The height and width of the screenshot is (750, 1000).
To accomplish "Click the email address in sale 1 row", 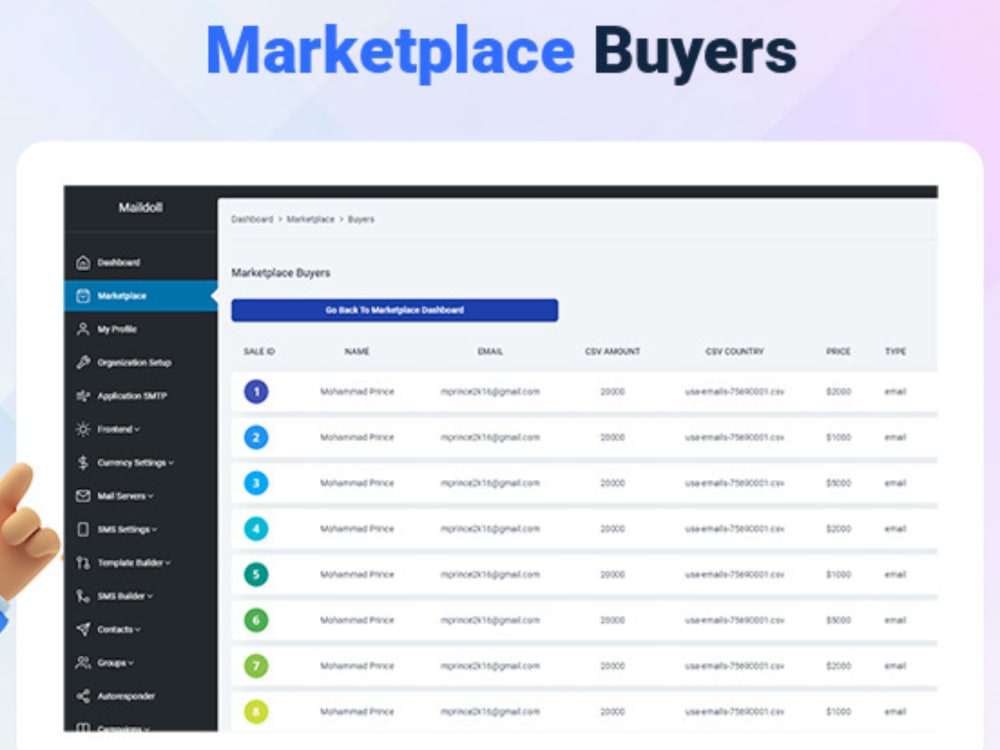I will [x=490, y=392].
